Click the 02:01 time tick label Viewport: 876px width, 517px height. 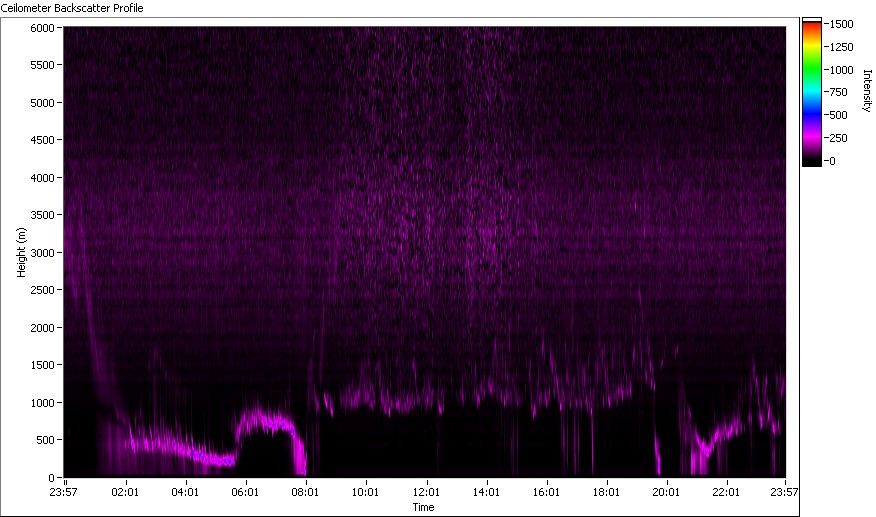[x=125, y=492]
